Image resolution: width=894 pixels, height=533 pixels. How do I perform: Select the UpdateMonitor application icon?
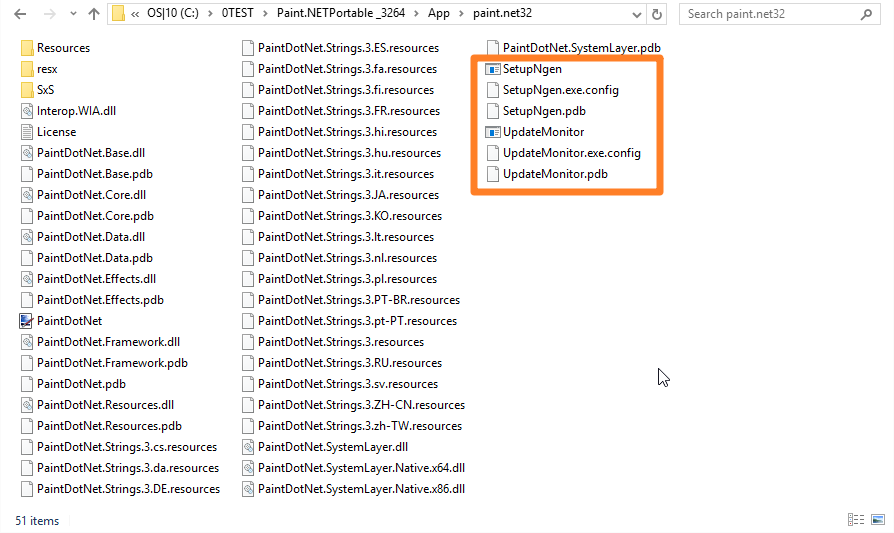coord(493,132)
